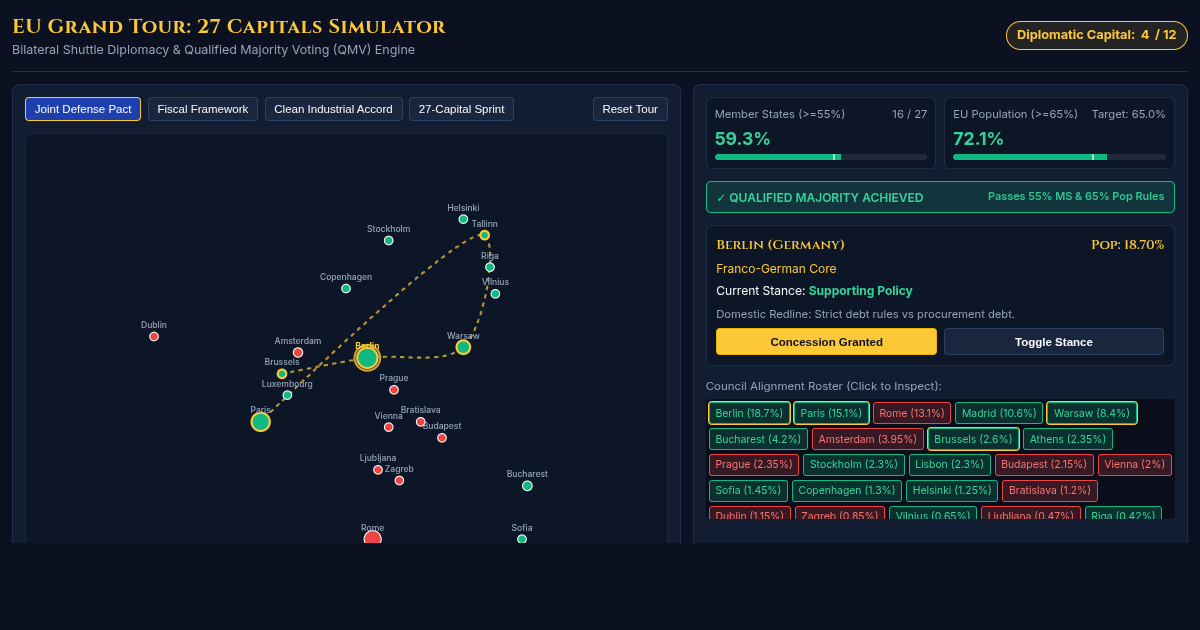Select the Vienna map node

coord(389,427)
